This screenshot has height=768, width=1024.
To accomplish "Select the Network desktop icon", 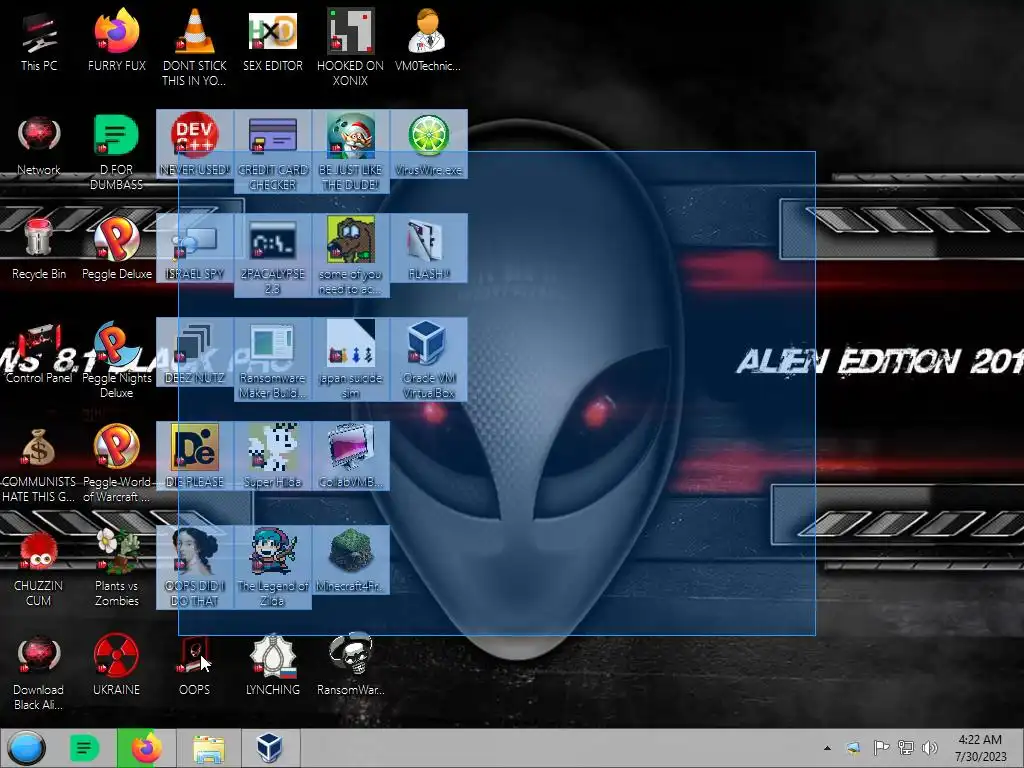I will (x=39, y=145).
